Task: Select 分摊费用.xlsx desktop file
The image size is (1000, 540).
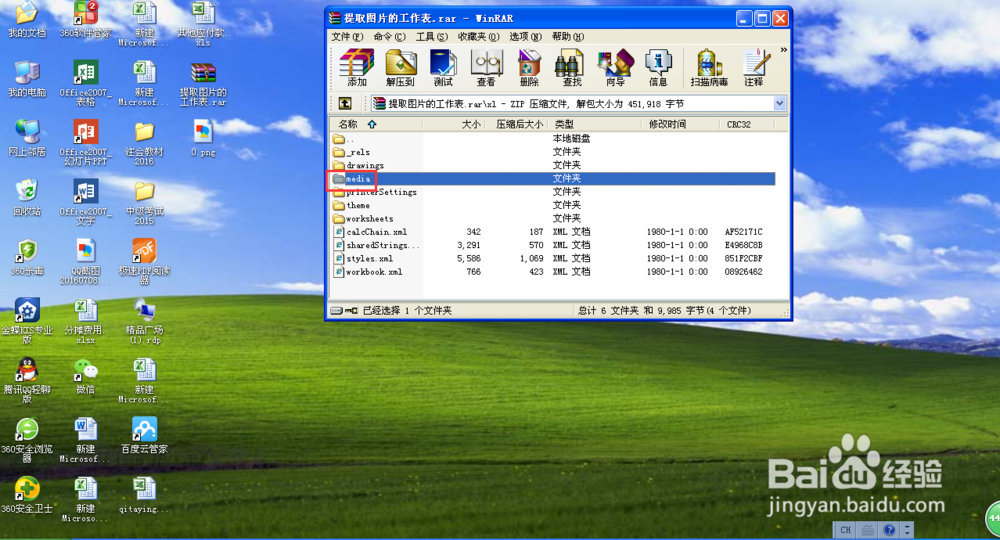Action: pos(85,321)
